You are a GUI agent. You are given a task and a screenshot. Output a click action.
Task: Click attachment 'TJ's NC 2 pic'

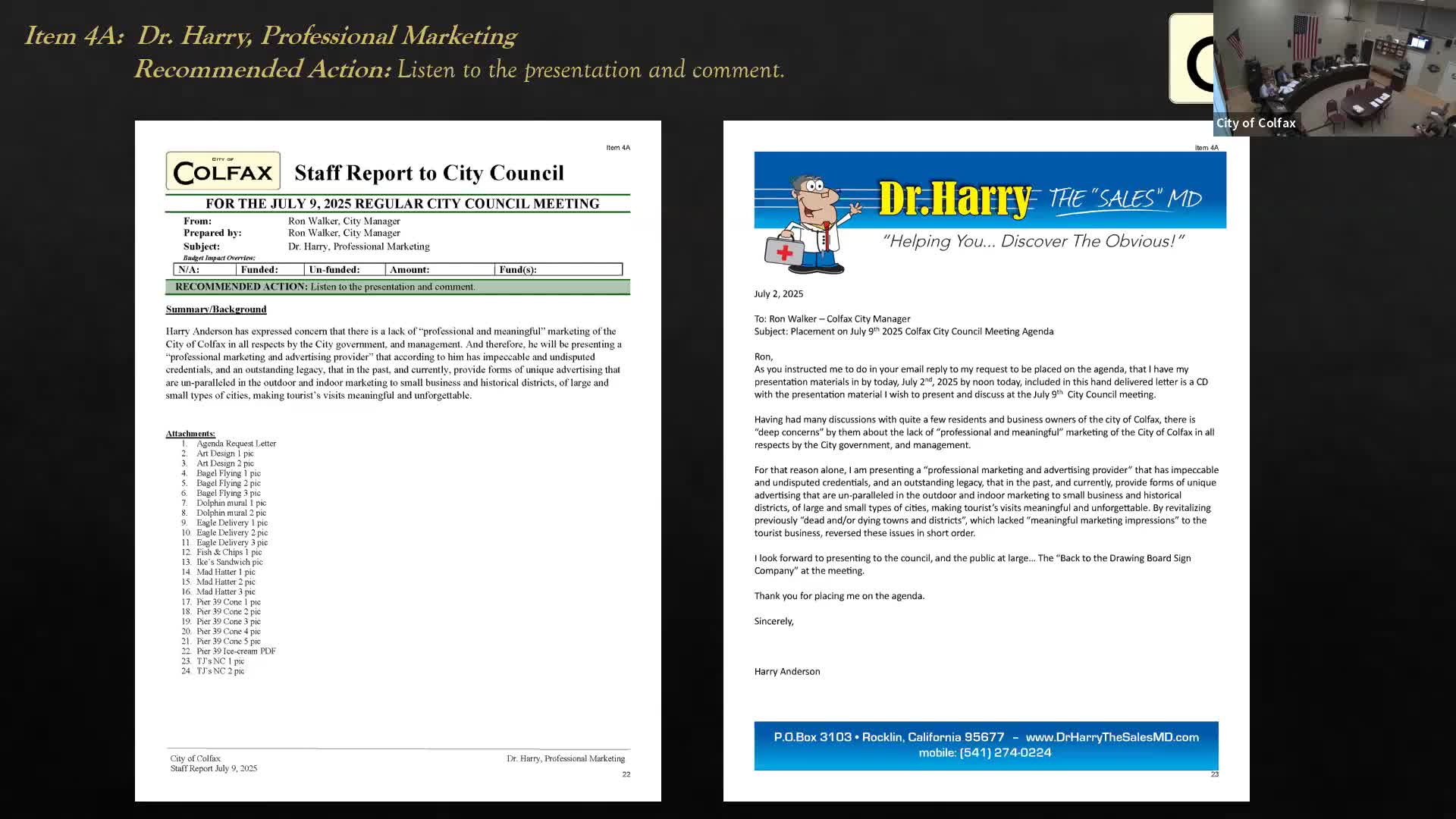point(221,670)
